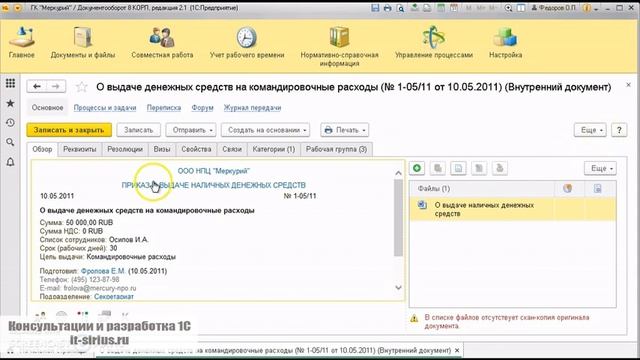Switch to the Обзор tab

(x=42, y=149)
